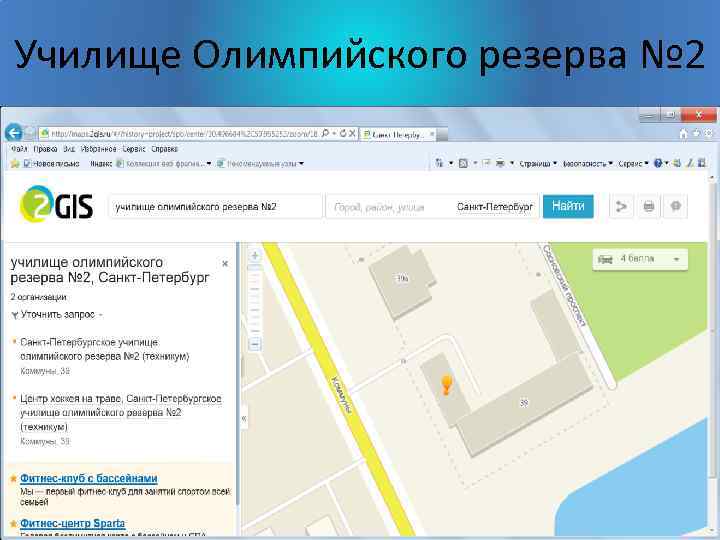Viewport: 720px width, 540px height.
Task: Click the Найти search button
Action: [568, 206]
